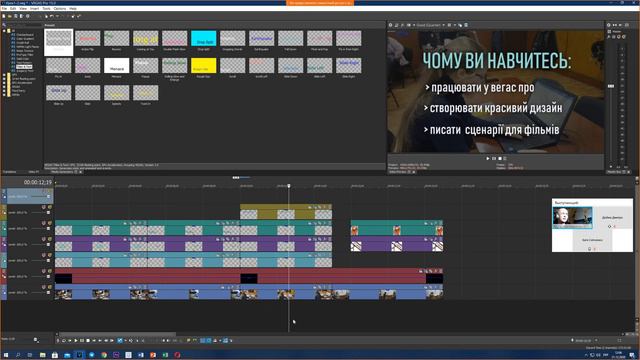Solo the purple video track
The image size is (640, 360).
click(x=50, y=240)
